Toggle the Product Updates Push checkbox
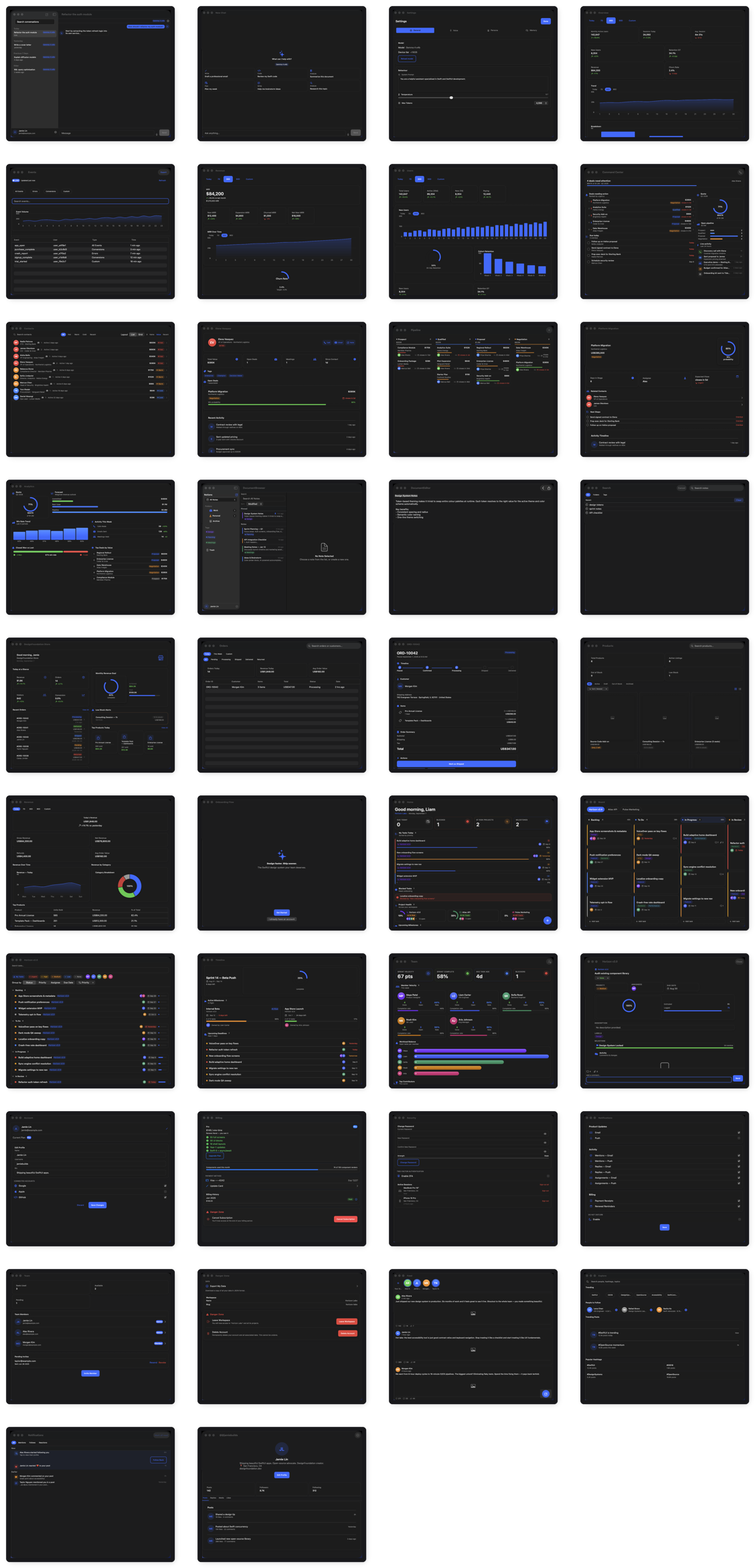The height and width of the screenshot is (1568, 755). tap(739, 1138)
